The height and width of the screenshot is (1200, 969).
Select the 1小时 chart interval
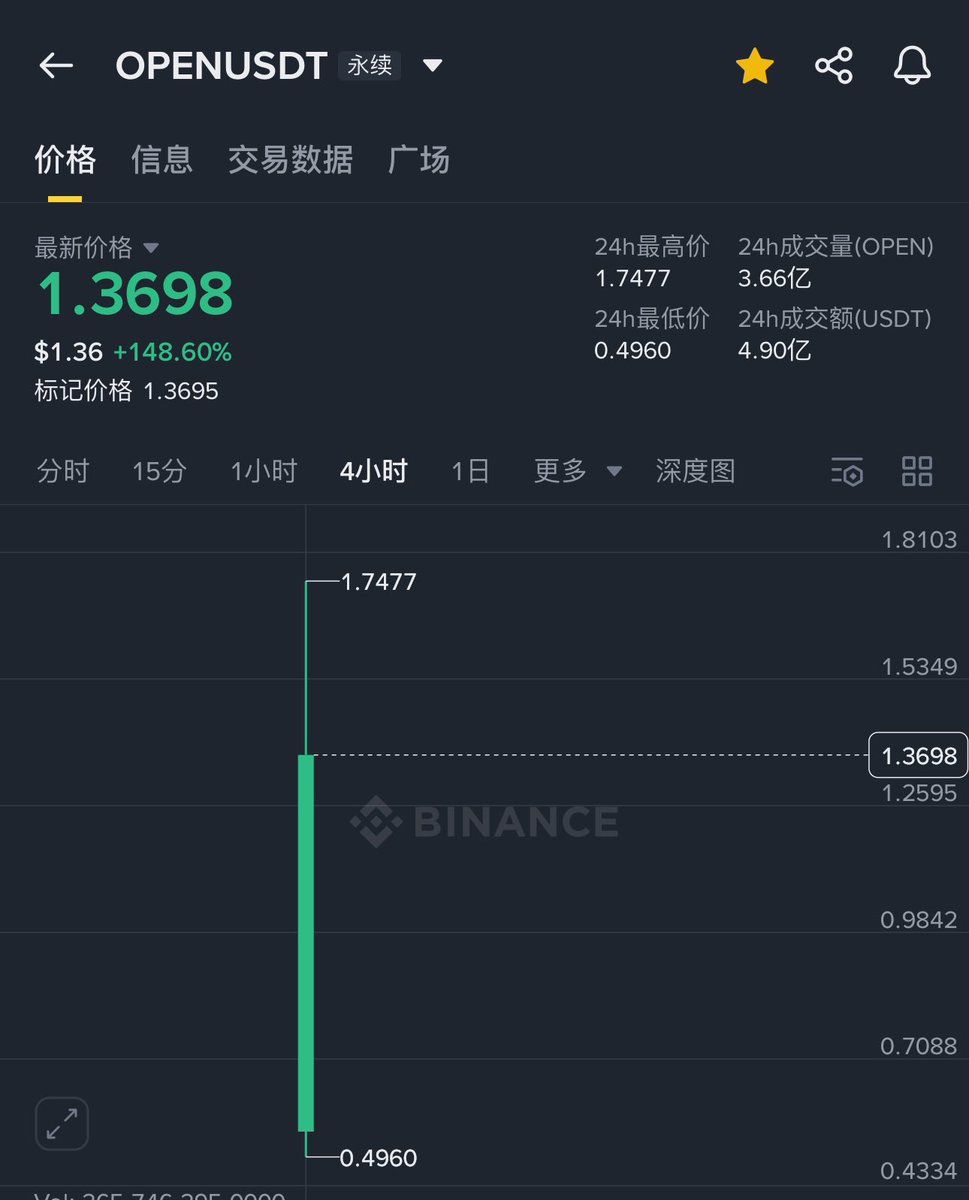(x=264, y=471)
